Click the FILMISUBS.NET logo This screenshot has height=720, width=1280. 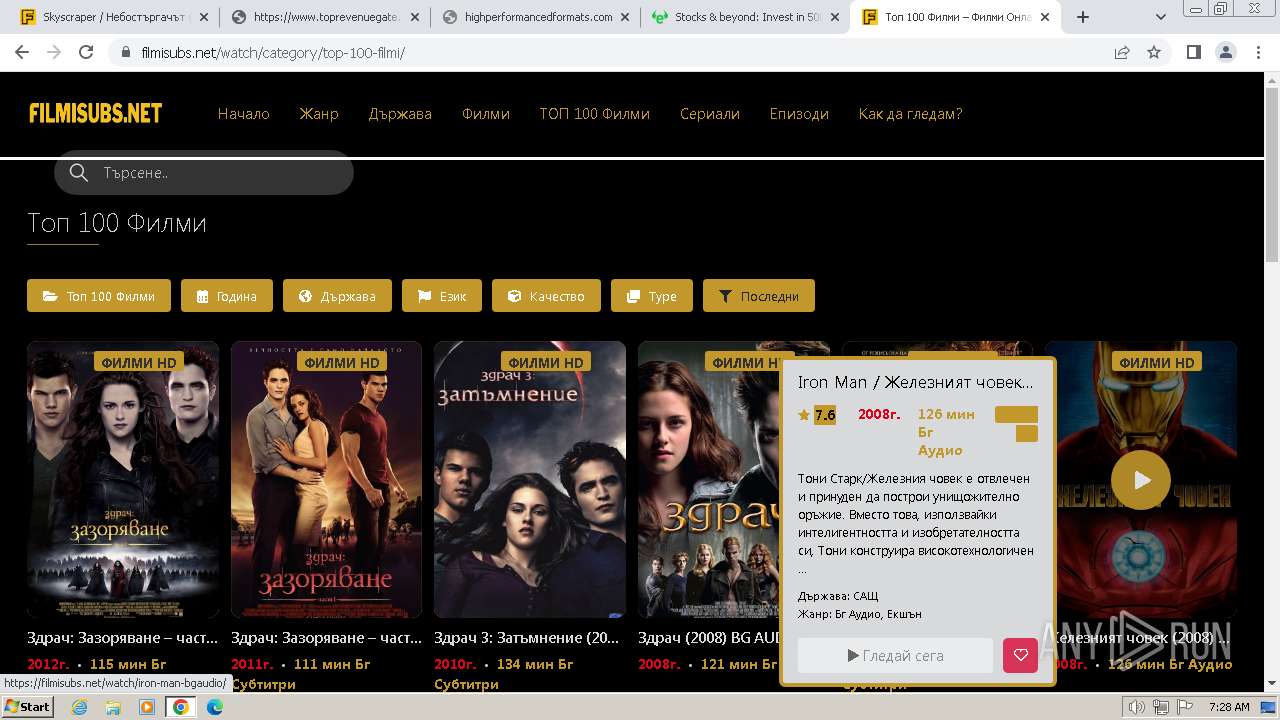coord(96,113)
